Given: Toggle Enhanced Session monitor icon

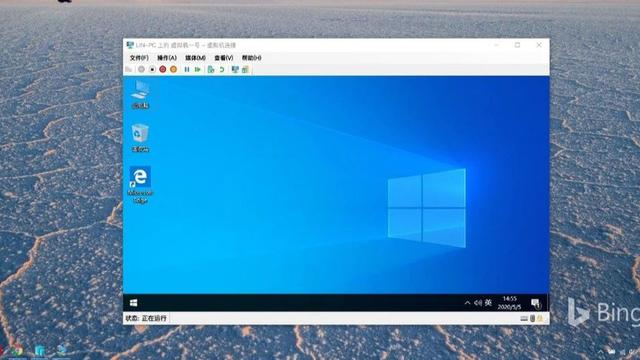Looking at the screenshot, I should [x=235, y=69].
